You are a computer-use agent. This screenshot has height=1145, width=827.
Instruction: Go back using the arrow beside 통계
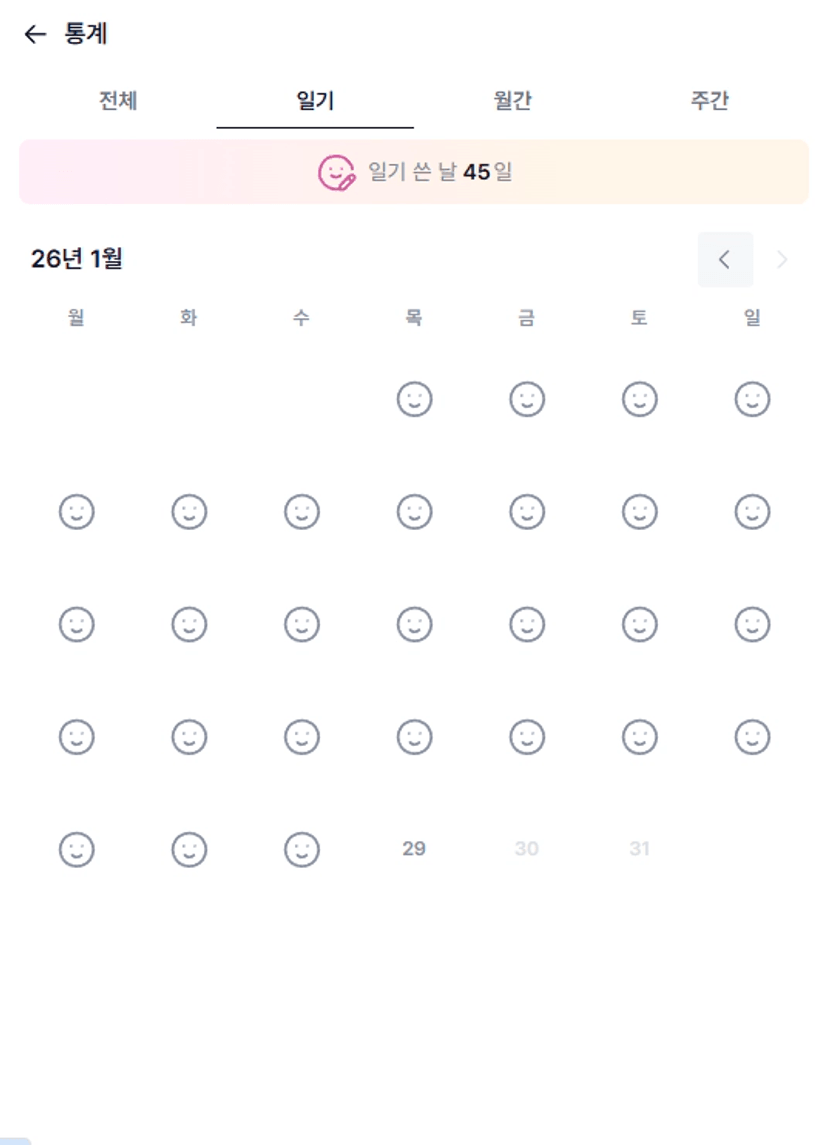pyautogui.click(x=35, y=35)
